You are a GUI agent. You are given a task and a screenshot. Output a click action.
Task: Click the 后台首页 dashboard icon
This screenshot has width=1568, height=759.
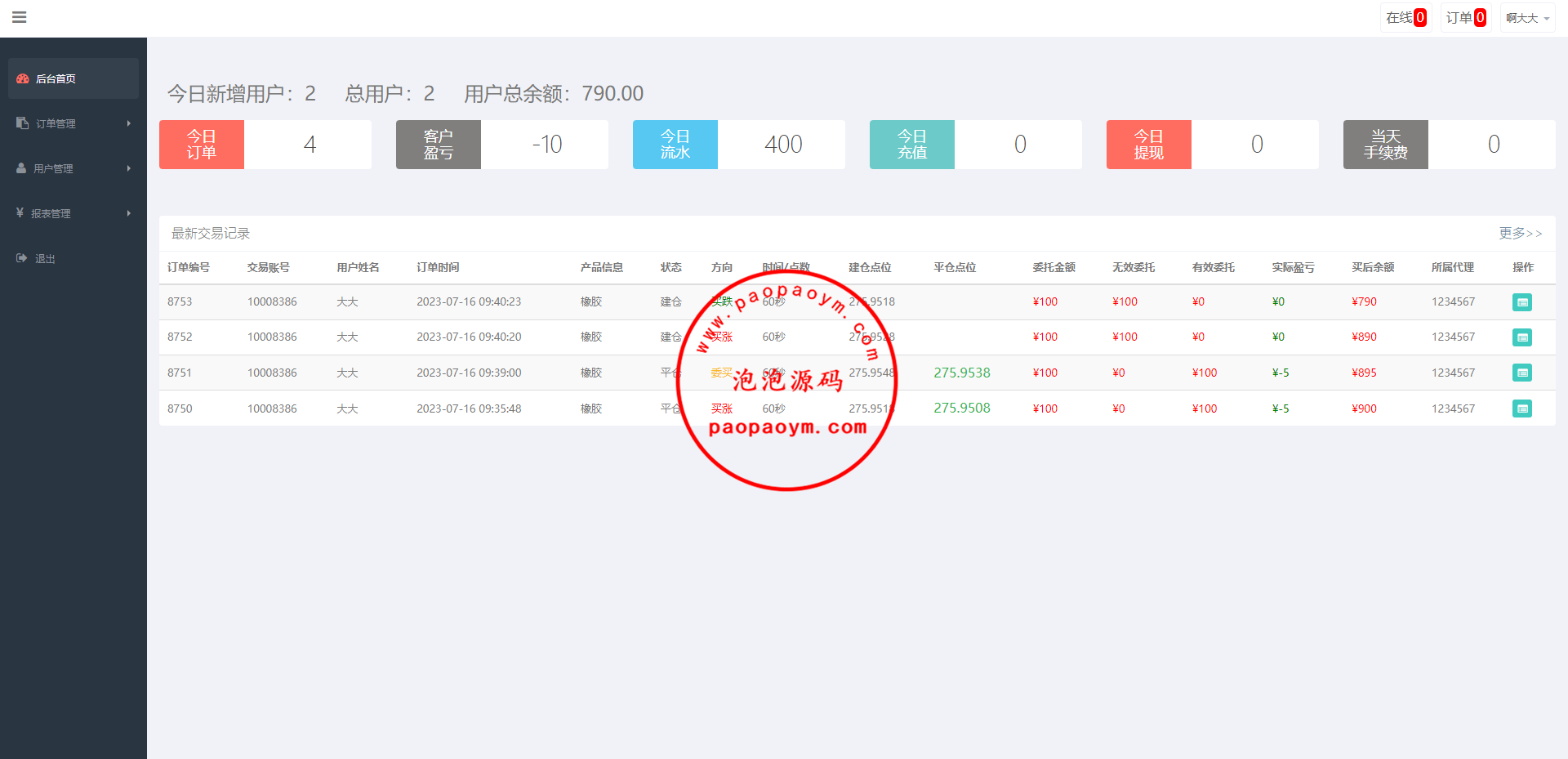pyautogui.click(x=23, y=79)
